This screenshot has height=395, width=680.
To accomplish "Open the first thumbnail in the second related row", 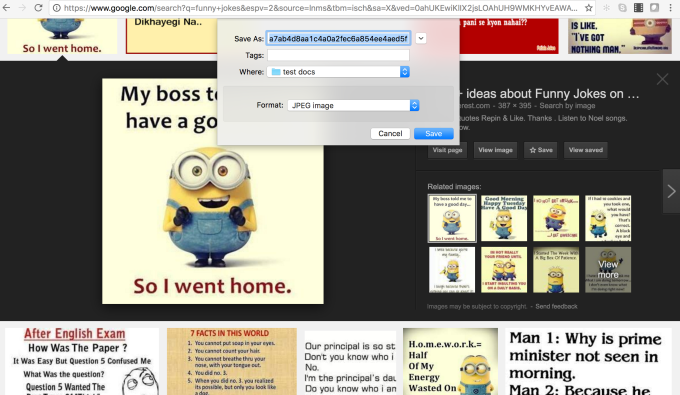I will (452, 270).
